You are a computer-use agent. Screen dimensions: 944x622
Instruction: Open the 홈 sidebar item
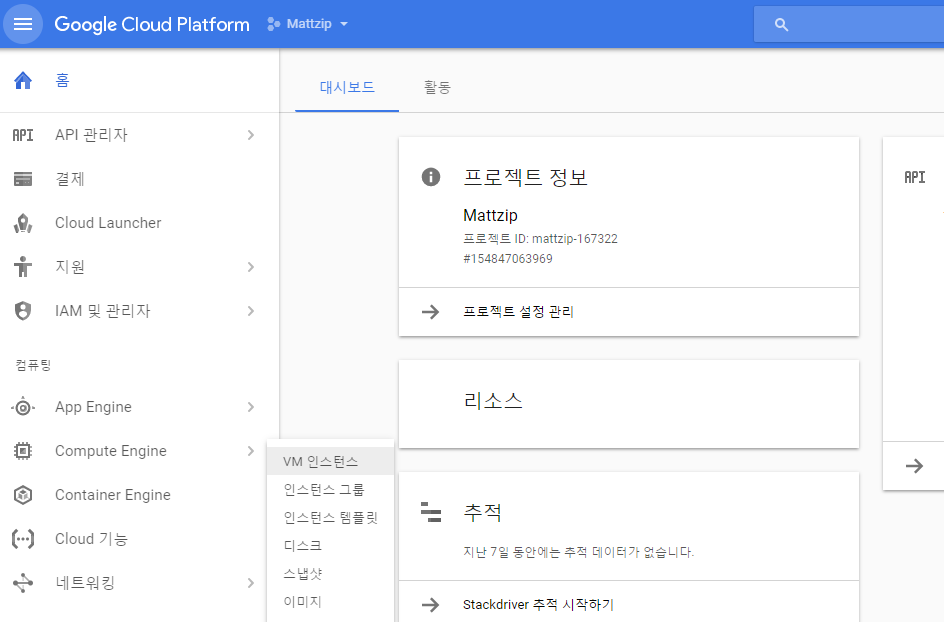140,80
